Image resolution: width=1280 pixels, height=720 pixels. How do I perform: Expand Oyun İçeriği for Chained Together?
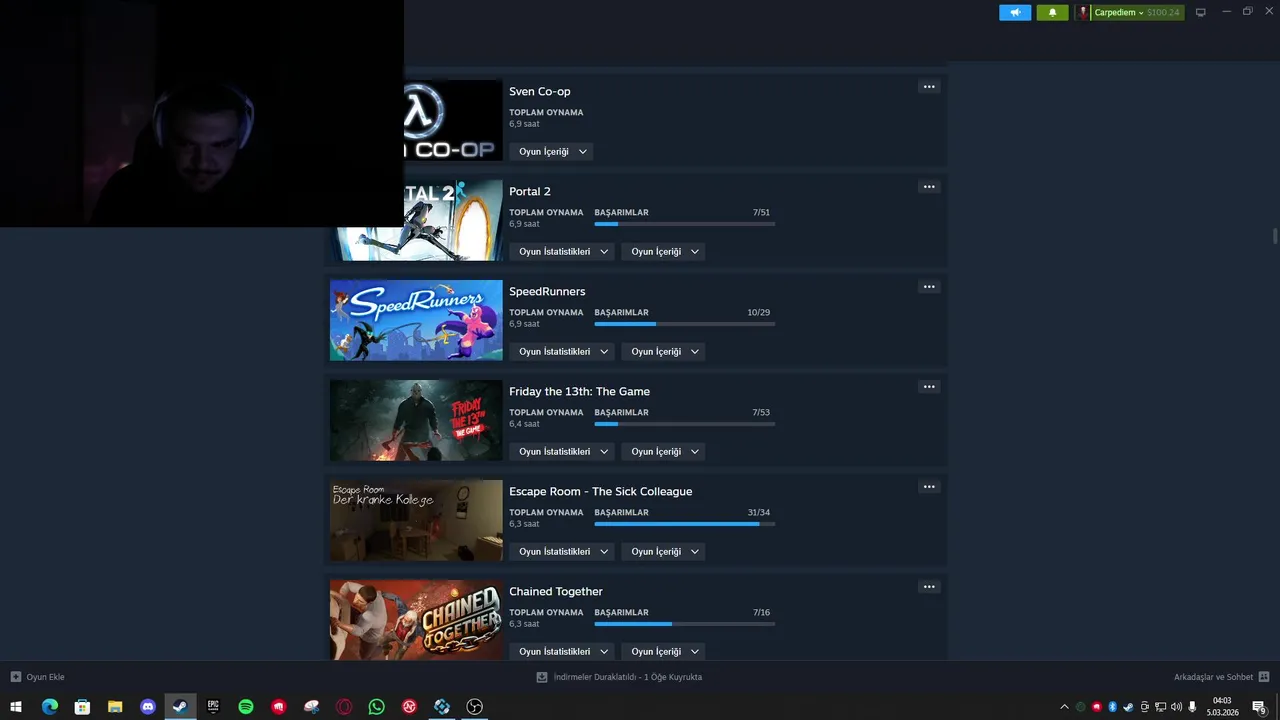pos(663,652)
